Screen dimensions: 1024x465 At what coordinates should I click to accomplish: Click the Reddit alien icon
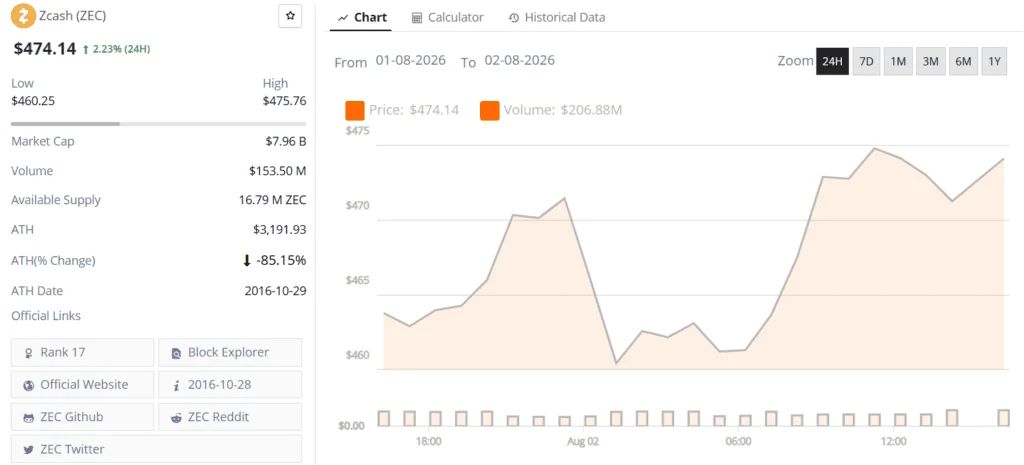click(176, 417)
